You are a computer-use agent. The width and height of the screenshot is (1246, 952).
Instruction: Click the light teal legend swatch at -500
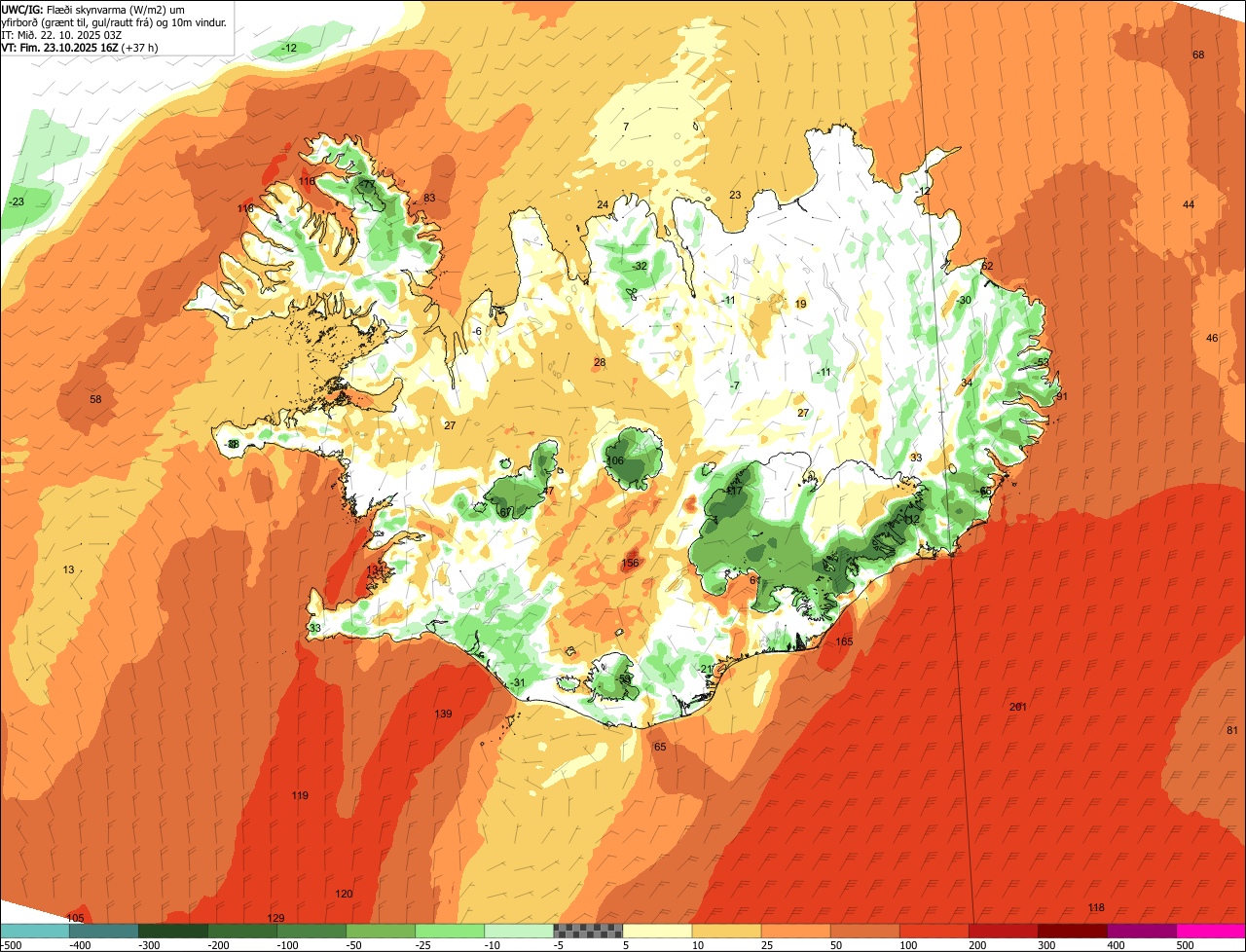click(x=34, y=931)
